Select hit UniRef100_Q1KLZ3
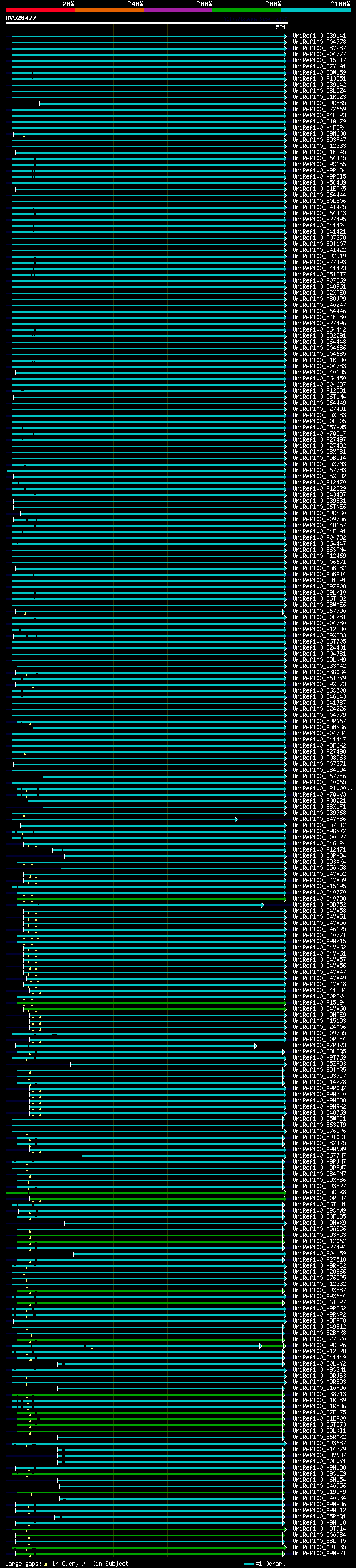The image size is (356, 1568). point(319,97)
